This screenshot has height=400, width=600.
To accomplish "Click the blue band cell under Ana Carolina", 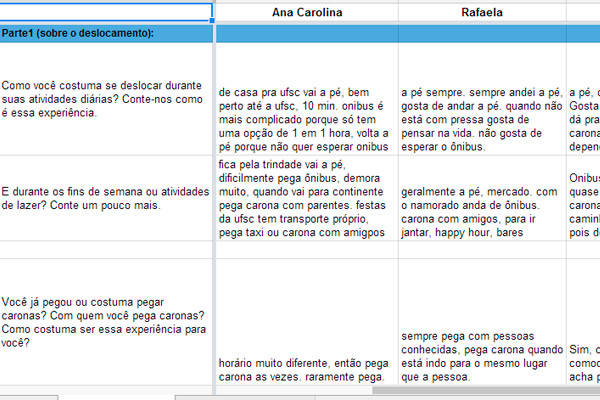I will coord(307,34).
